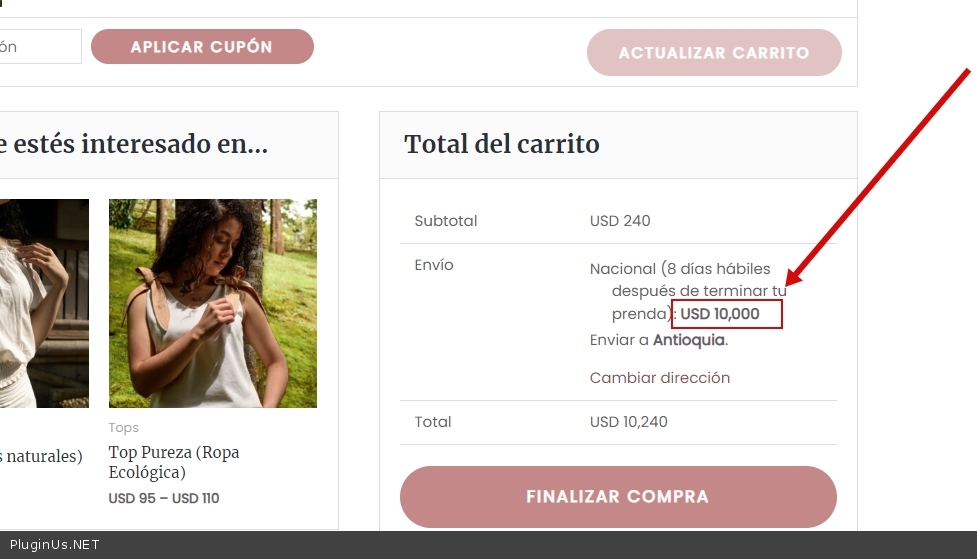Click the Finalizar Compra button
977x559 pixels.
[618, 497]
